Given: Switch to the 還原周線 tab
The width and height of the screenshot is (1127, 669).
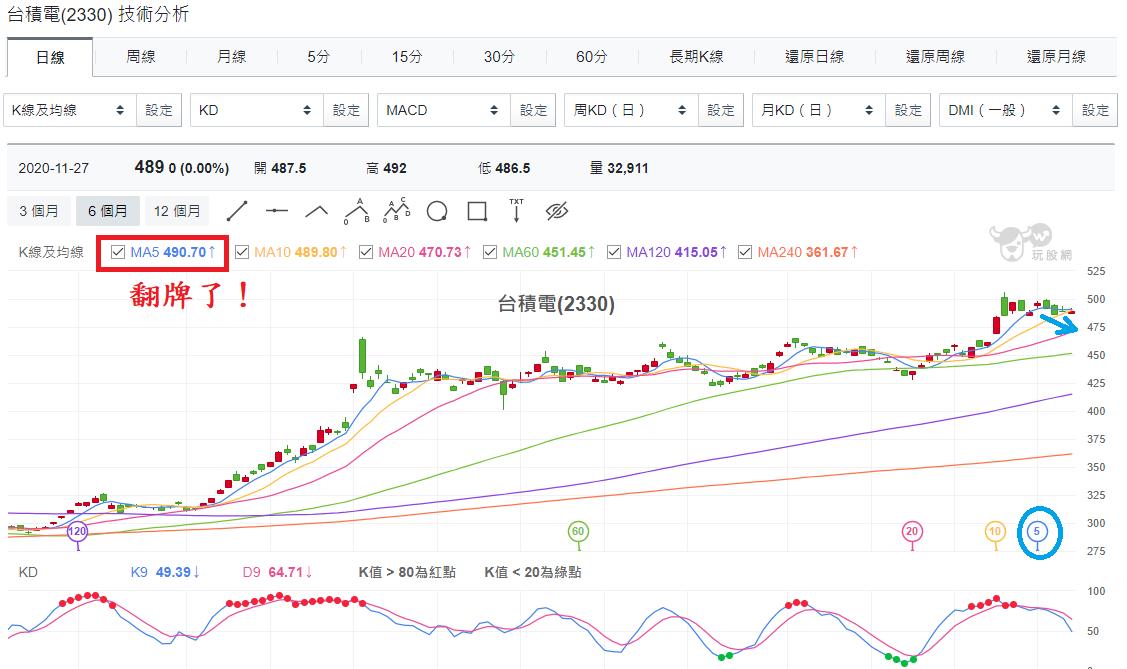Looking at the screenshot, I should 935,57.
